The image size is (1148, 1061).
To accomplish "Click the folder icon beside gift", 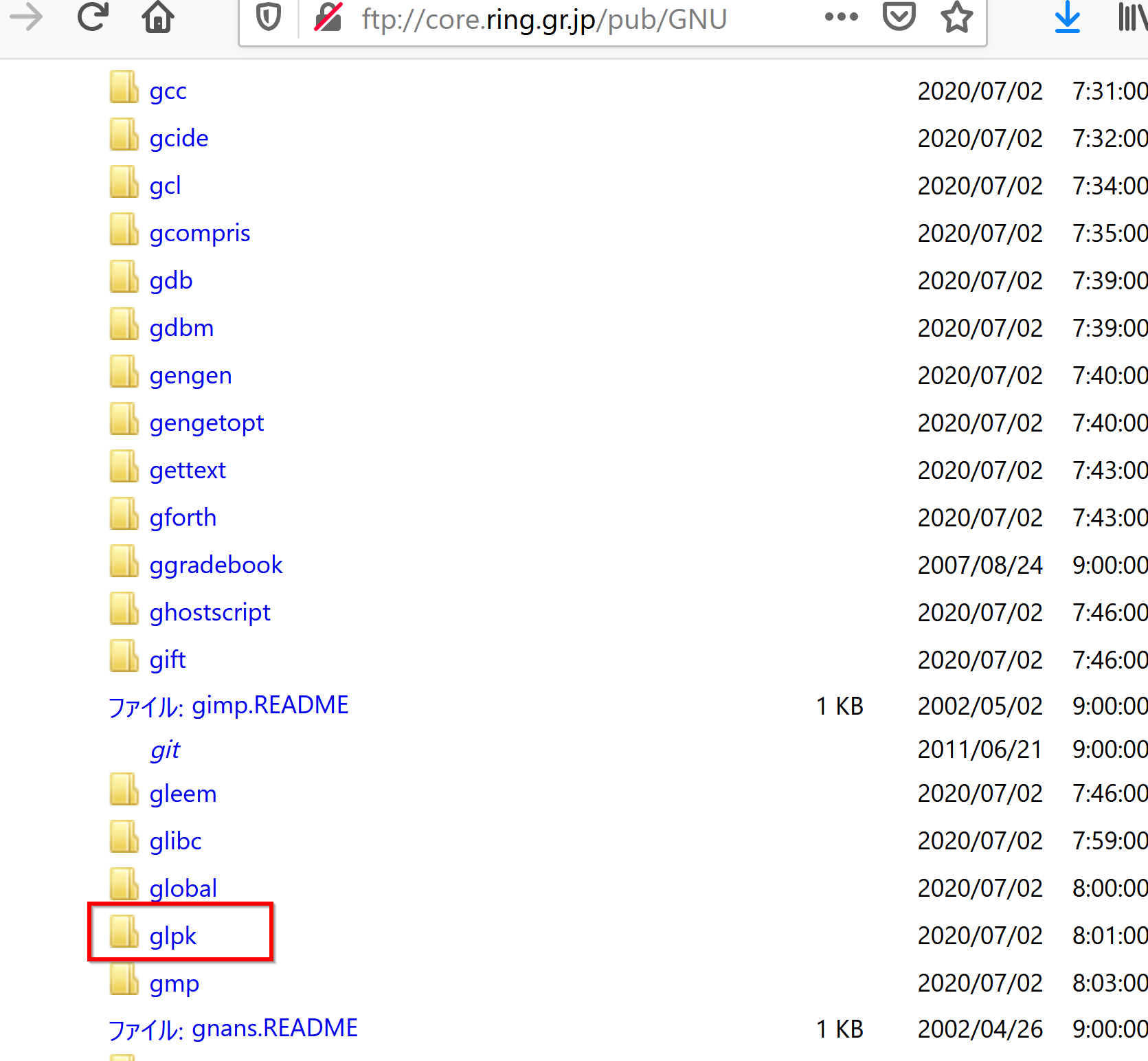I will point(124,656).
